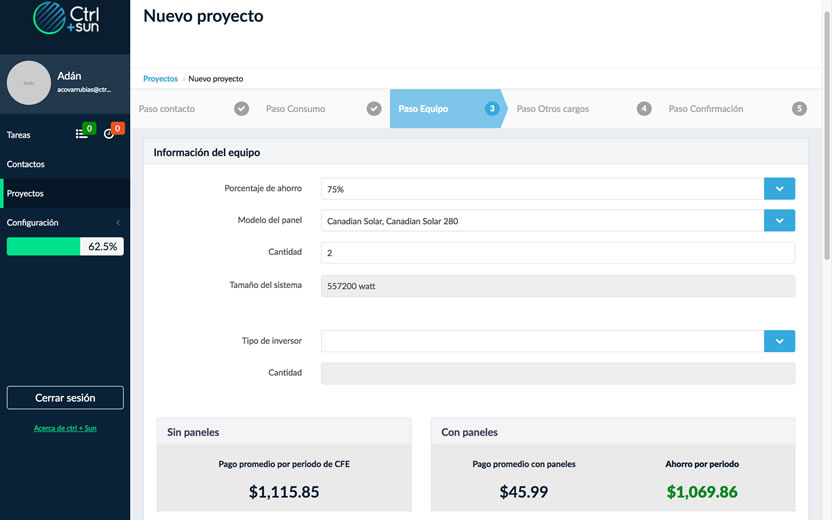Click the Pago promedio con paneles label

coord(524,464)
